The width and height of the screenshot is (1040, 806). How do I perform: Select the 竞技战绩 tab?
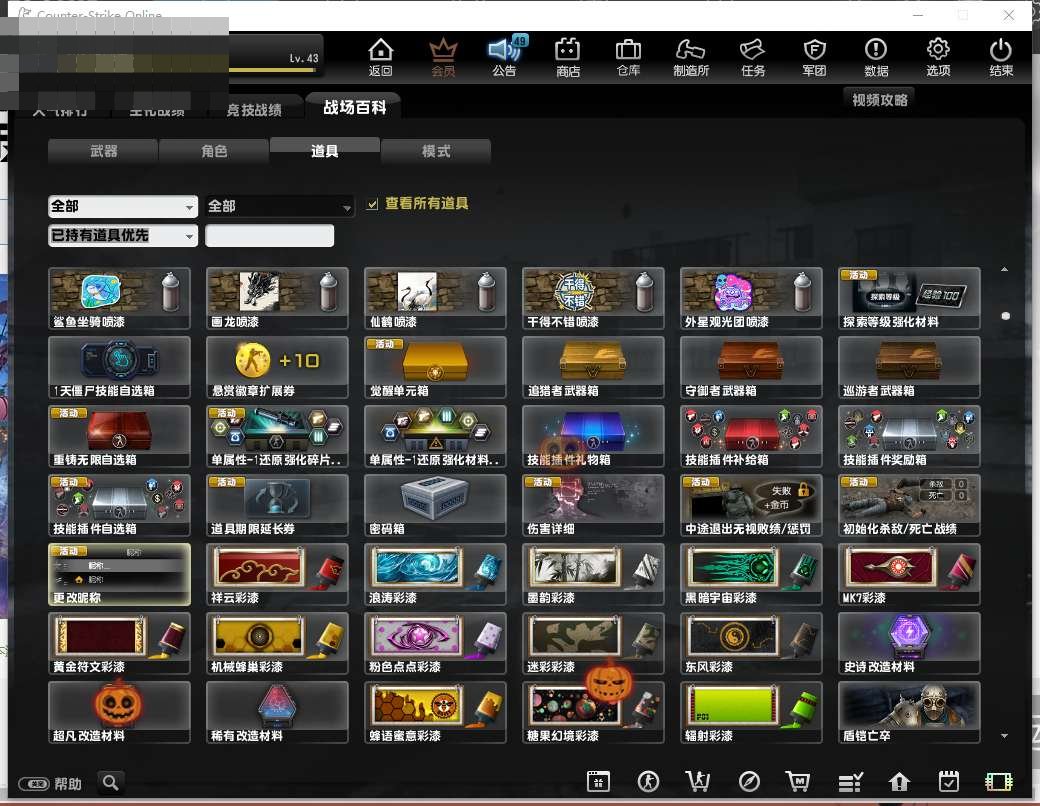(254, 109)
